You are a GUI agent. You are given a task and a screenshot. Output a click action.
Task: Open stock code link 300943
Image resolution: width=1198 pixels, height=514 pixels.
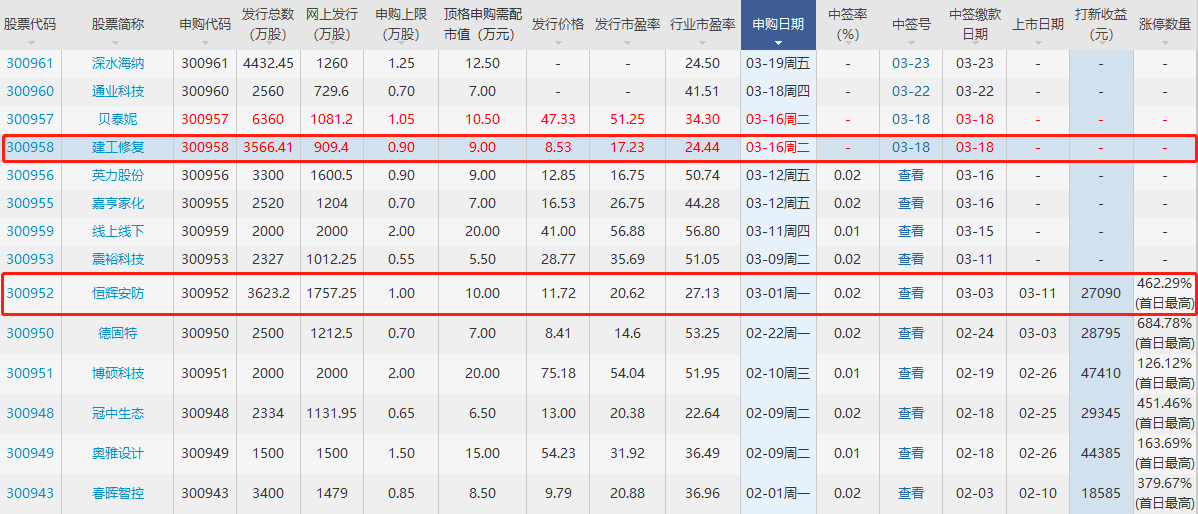[30, 493]
